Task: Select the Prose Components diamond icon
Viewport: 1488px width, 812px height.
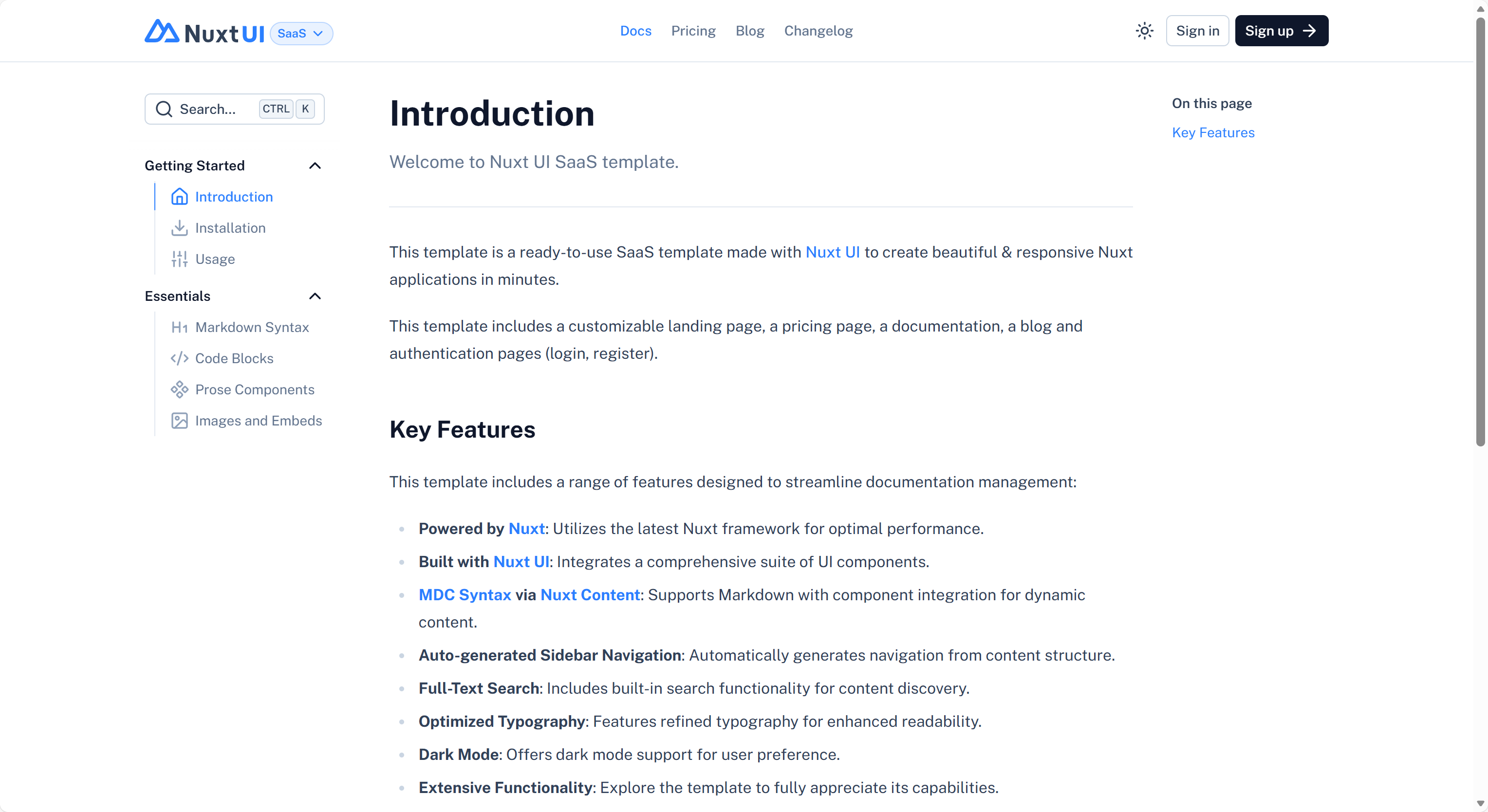Action: click(180, 389)
